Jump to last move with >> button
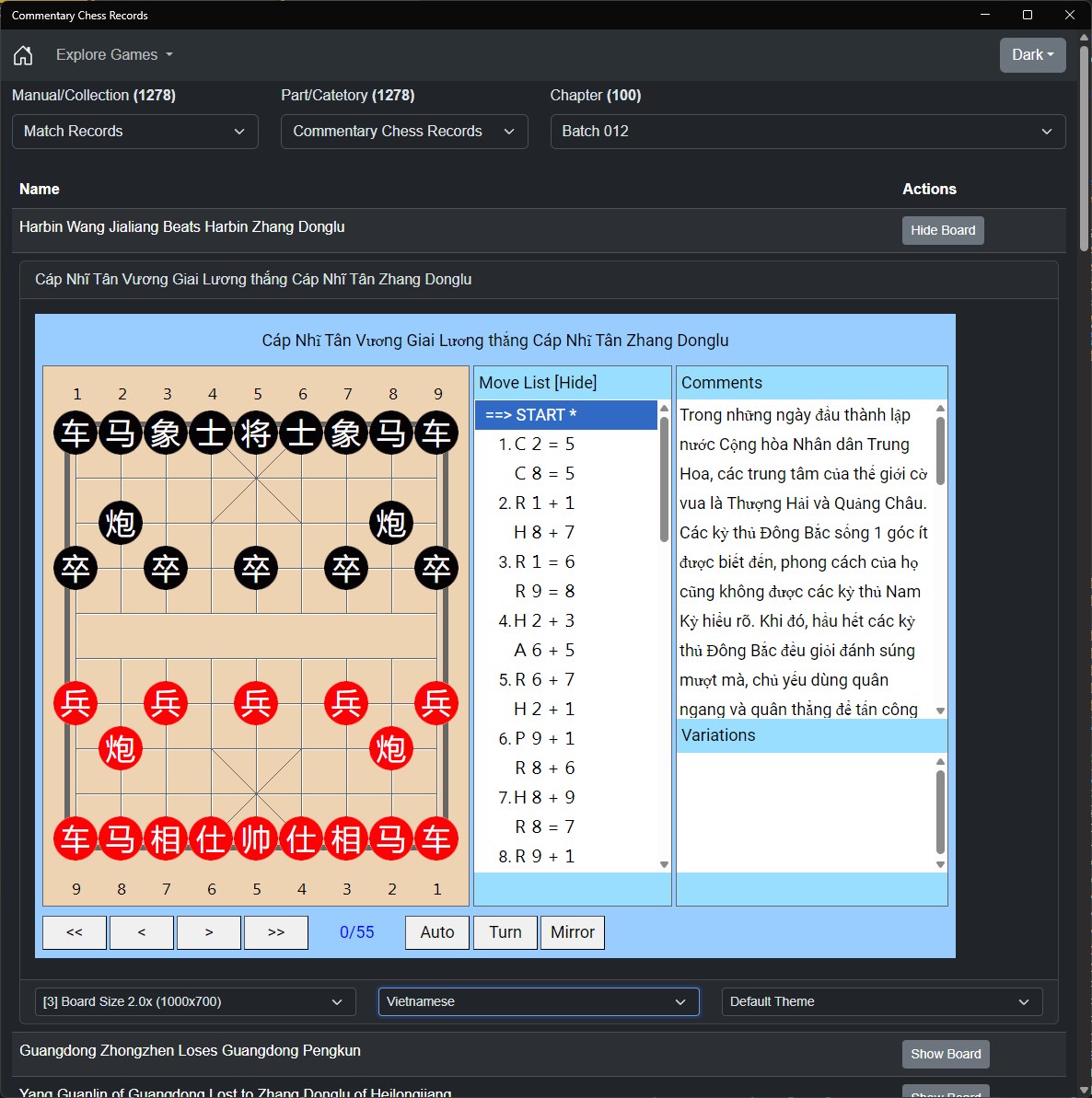This screenshot has width=1092, height=1098. tap(276, 932)
